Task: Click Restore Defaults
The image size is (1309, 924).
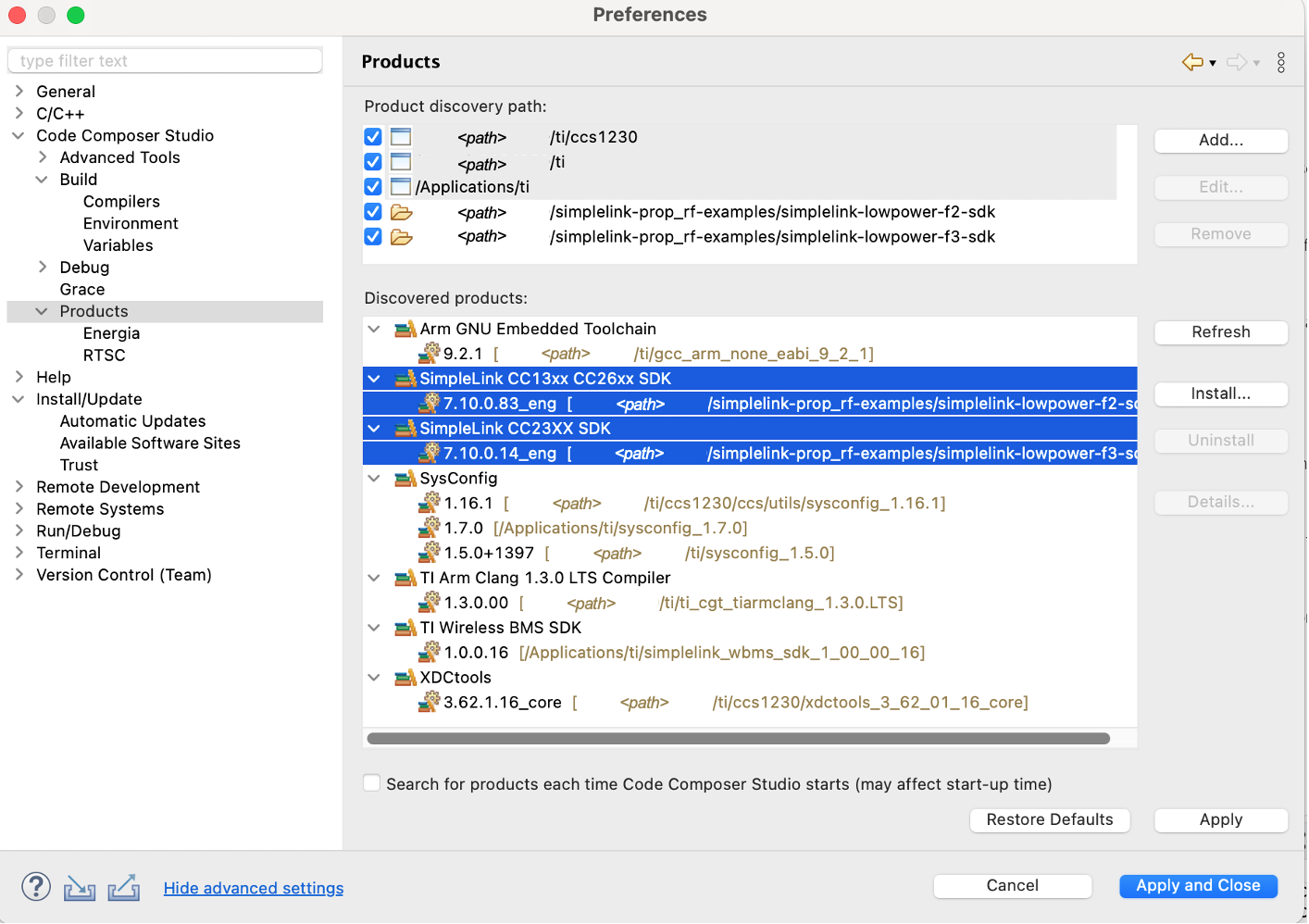Action: click(1050, 820)
